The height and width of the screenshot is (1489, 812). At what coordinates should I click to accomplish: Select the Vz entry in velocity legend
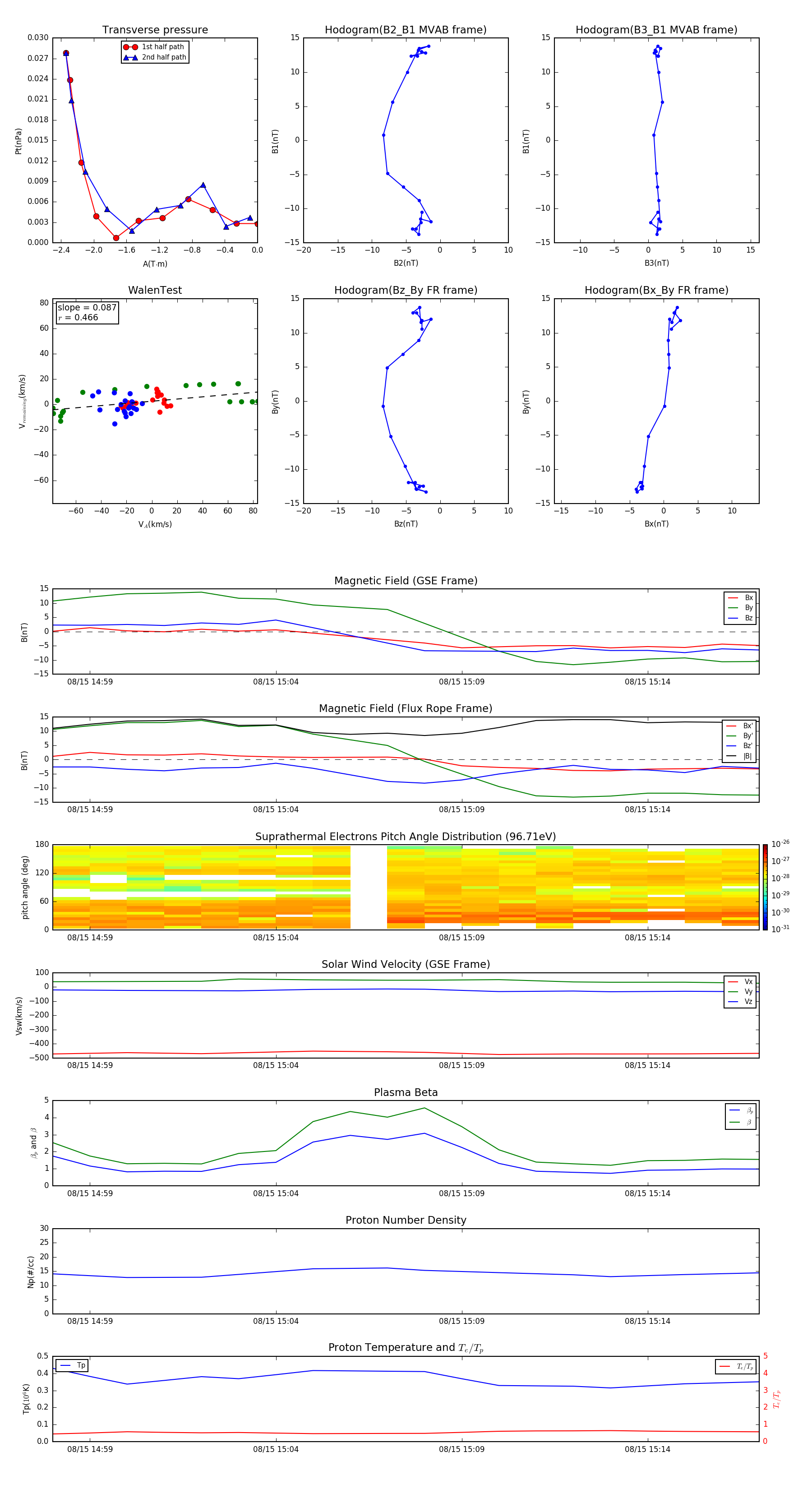tap(741, 1002)
